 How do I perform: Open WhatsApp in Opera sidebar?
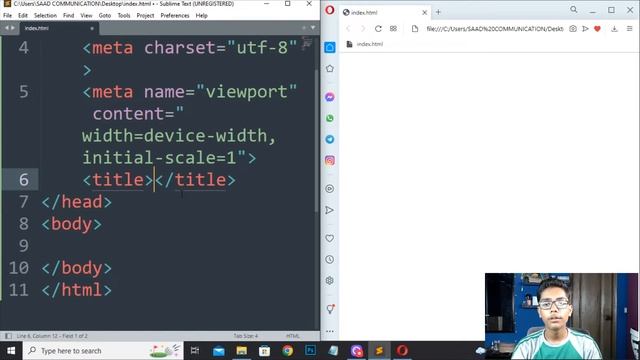click(330, 118)
